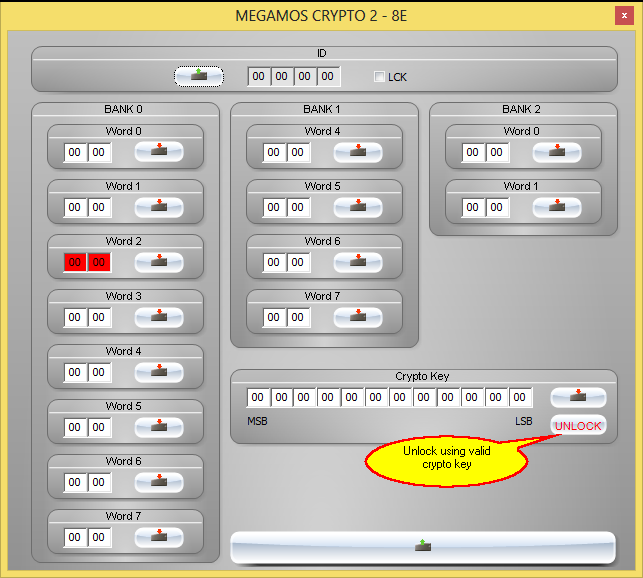This screenshot has width=643, height=578.
Task: Select the first byte field of Bank 1 Word 6
Action: click(274, 262)
